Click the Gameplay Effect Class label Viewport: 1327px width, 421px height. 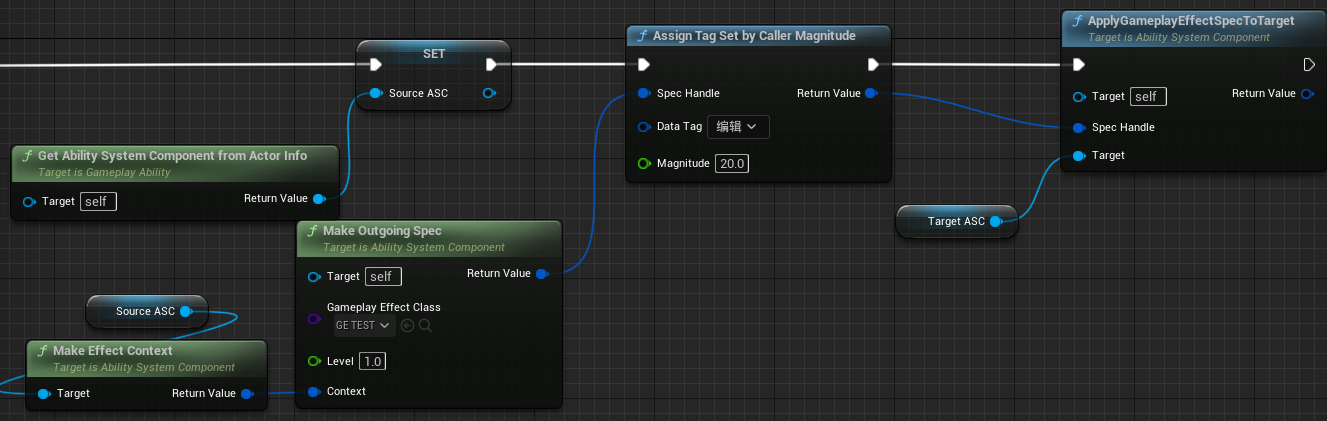coord(383,307)
